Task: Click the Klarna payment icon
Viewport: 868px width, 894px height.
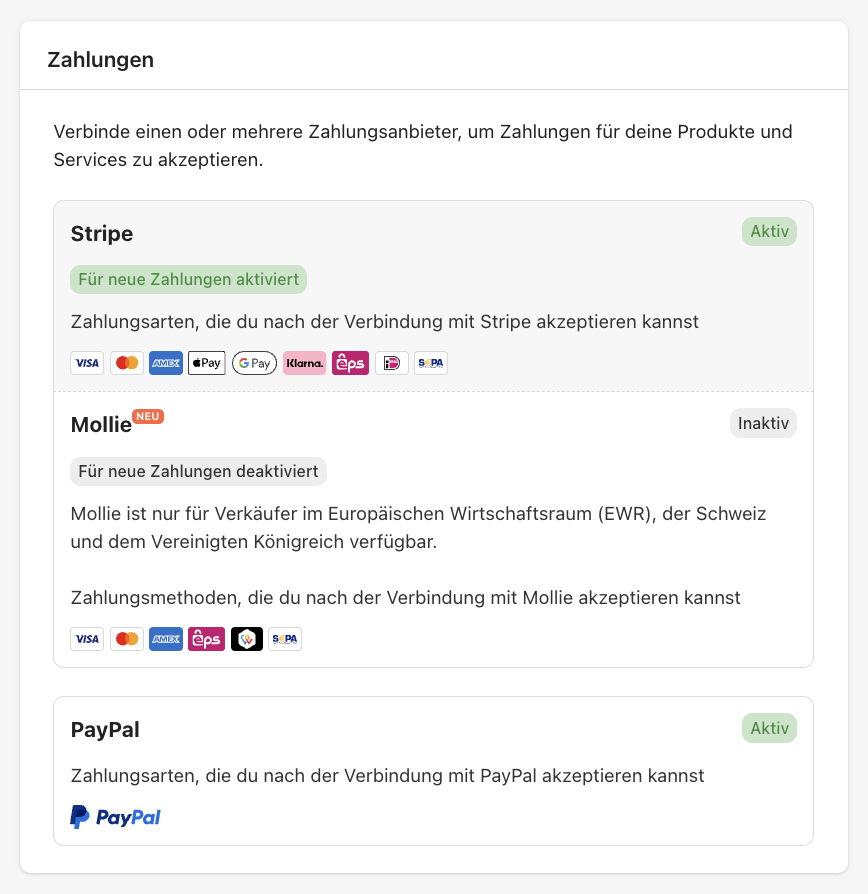Action: [x=304, y=362]
